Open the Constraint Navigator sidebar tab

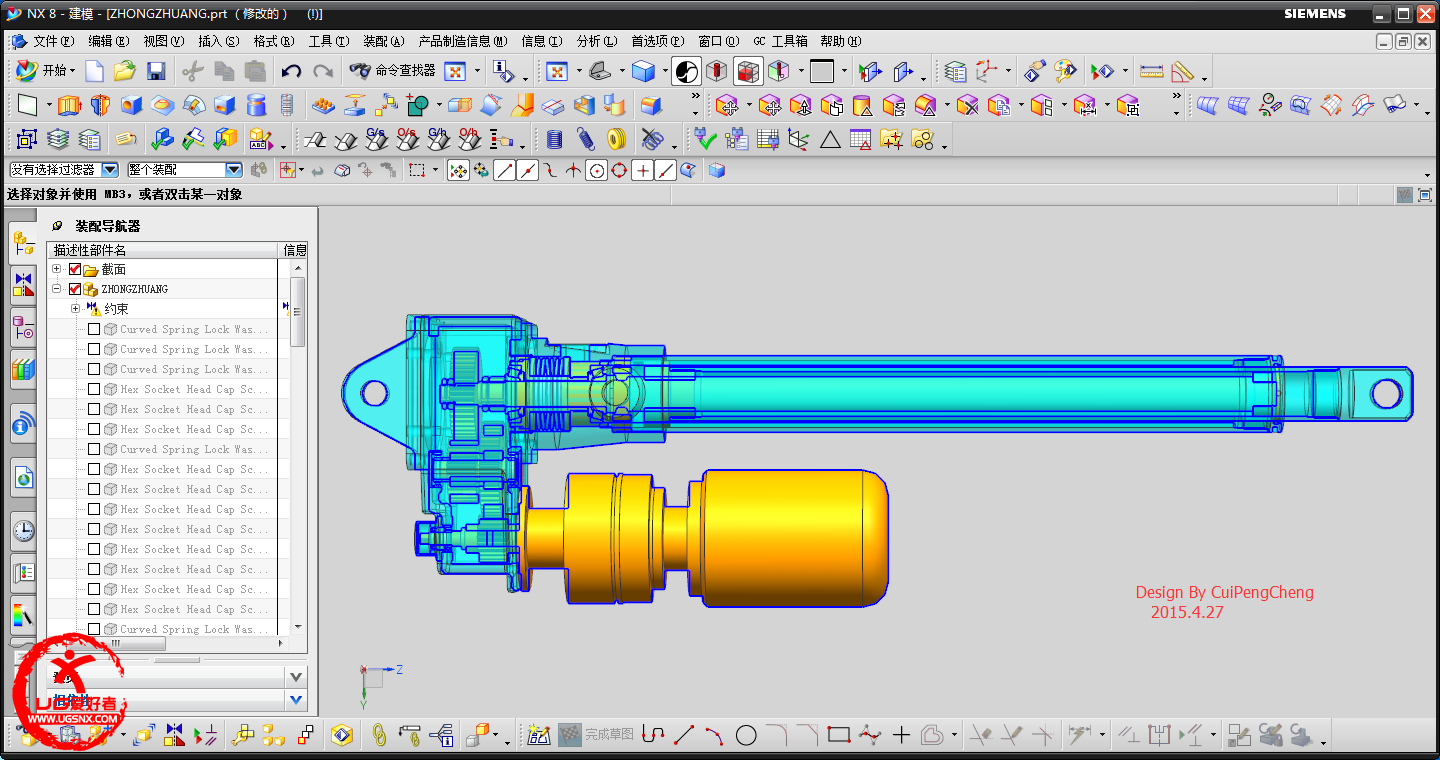[x=23, y=286]
